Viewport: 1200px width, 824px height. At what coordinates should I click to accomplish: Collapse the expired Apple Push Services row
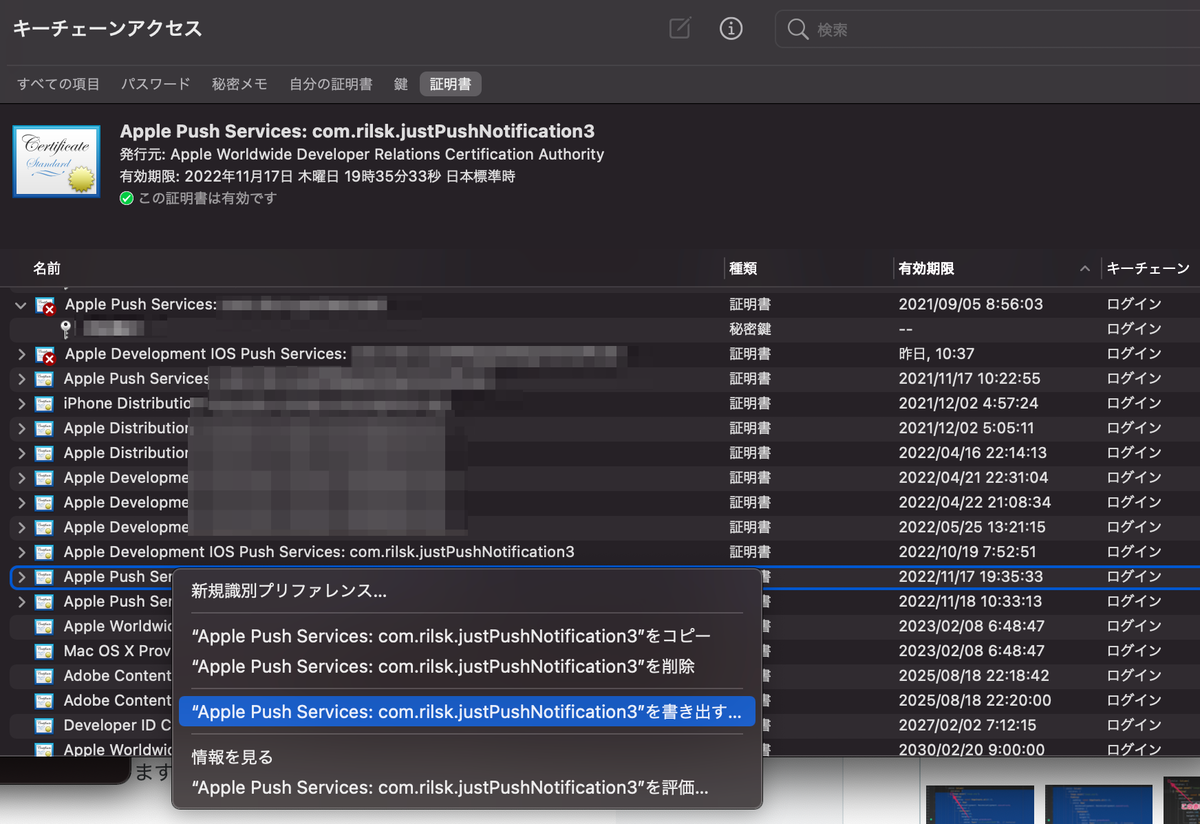[21, 305]
